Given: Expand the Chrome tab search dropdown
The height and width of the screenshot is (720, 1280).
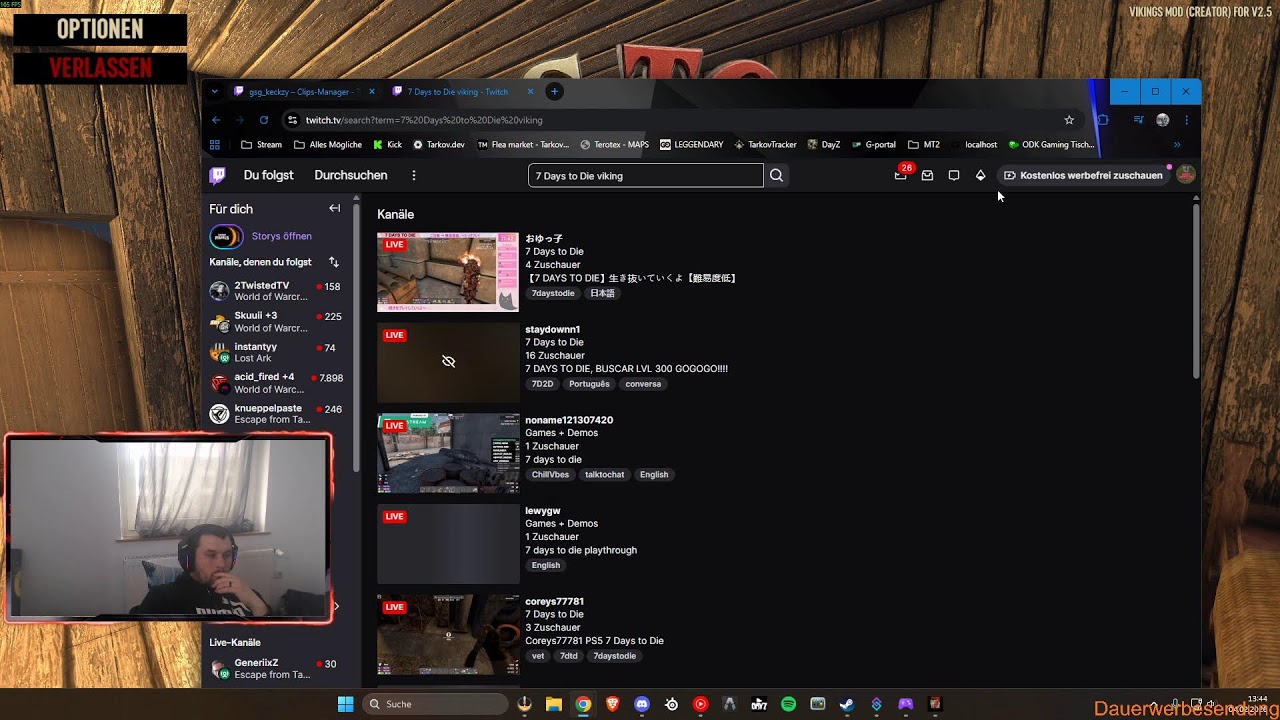Looking at the screenshot, I should [x=214, y=92].
